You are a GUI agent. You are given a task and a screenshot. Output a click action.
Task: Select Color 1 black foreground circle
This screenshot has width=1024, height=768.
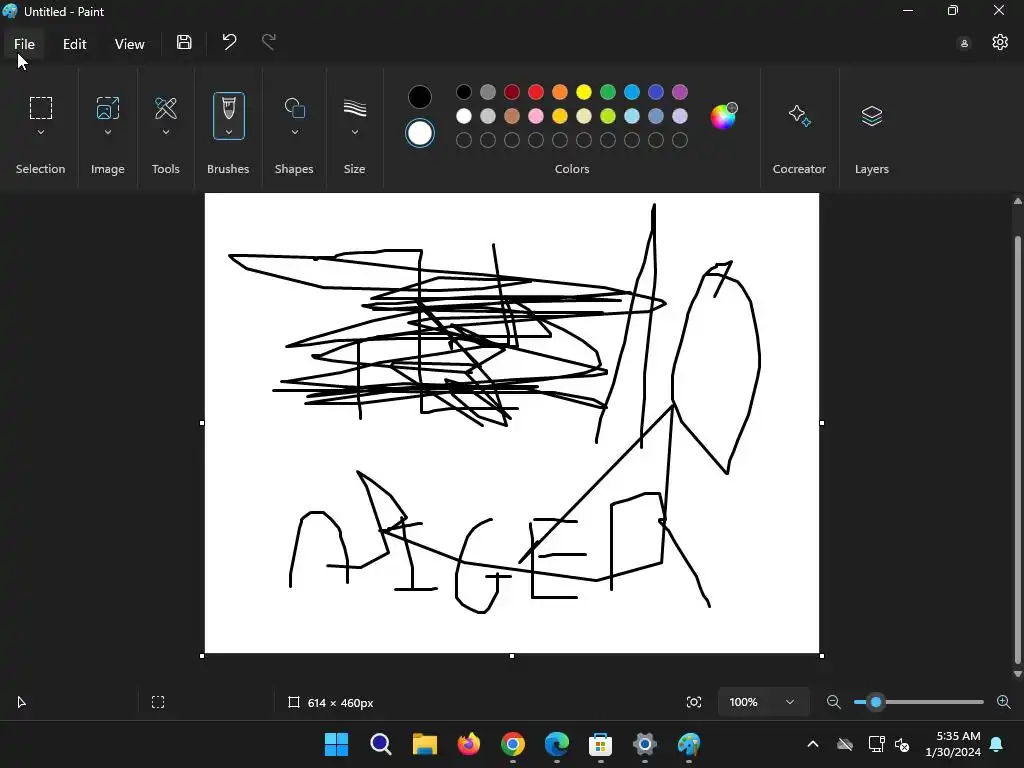coord(420,97)
